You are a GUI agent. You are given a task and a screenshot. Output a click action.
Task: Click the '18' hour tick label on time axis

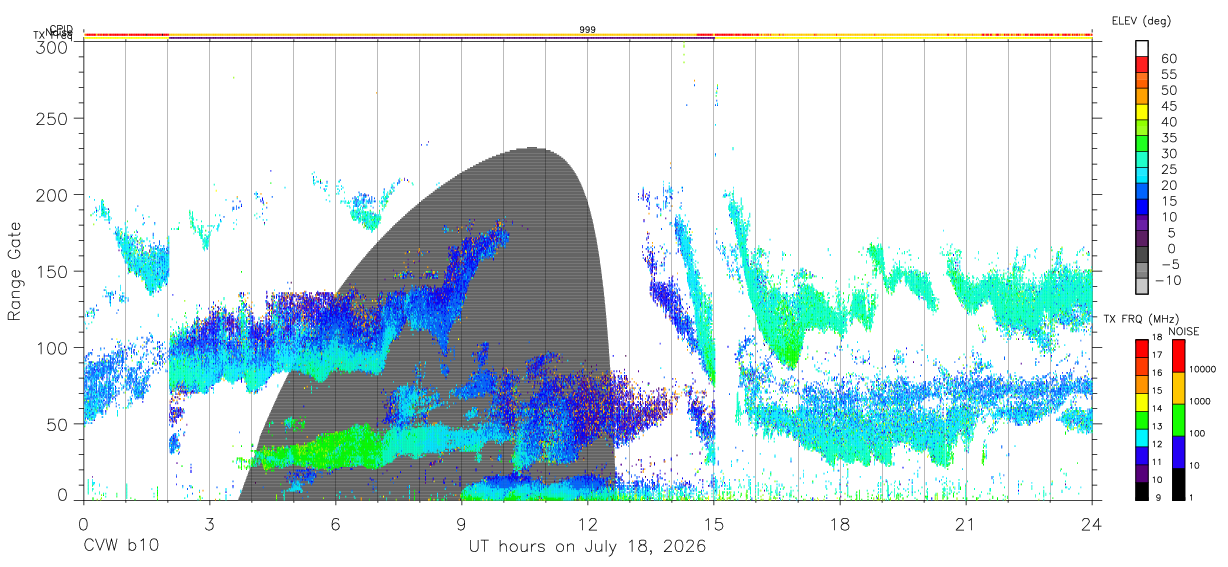pyautogui.click(x=840, y=524)
